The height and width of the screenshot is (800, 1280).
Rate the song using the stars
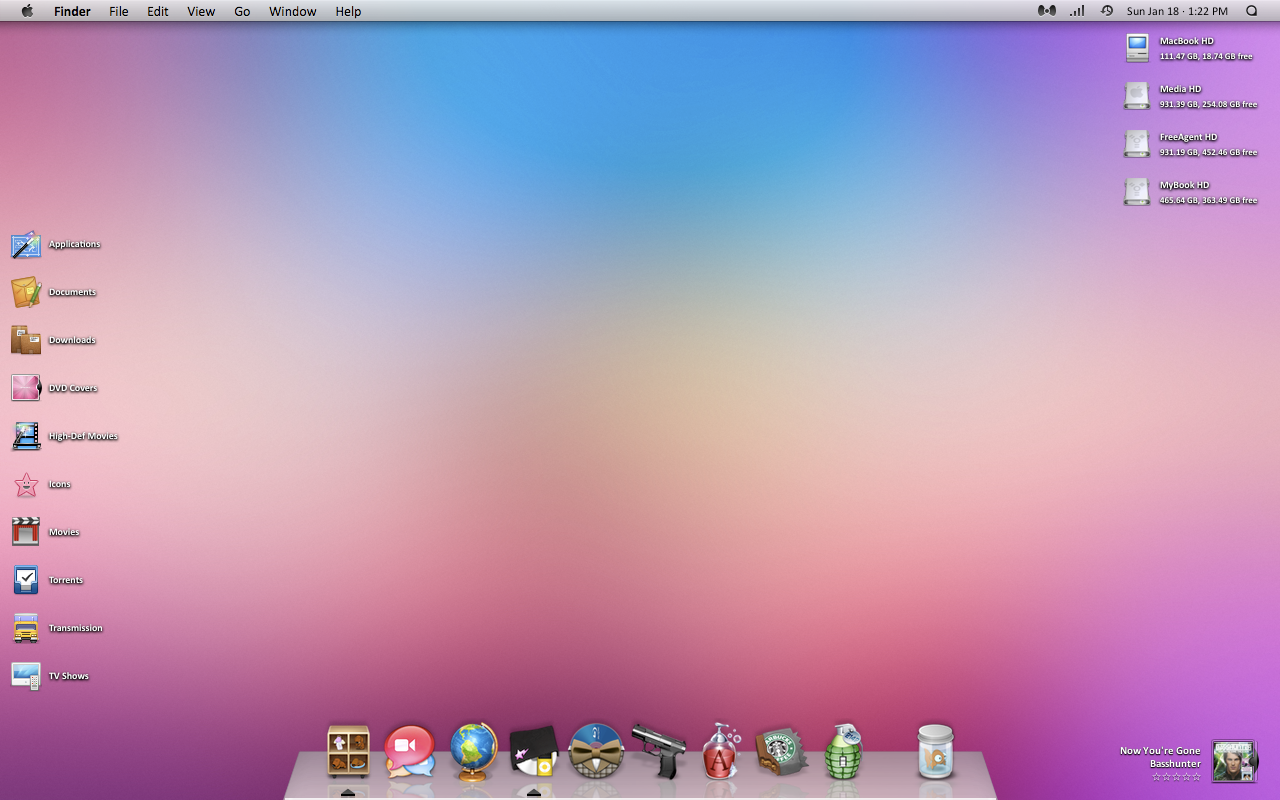pos(1176,777)
